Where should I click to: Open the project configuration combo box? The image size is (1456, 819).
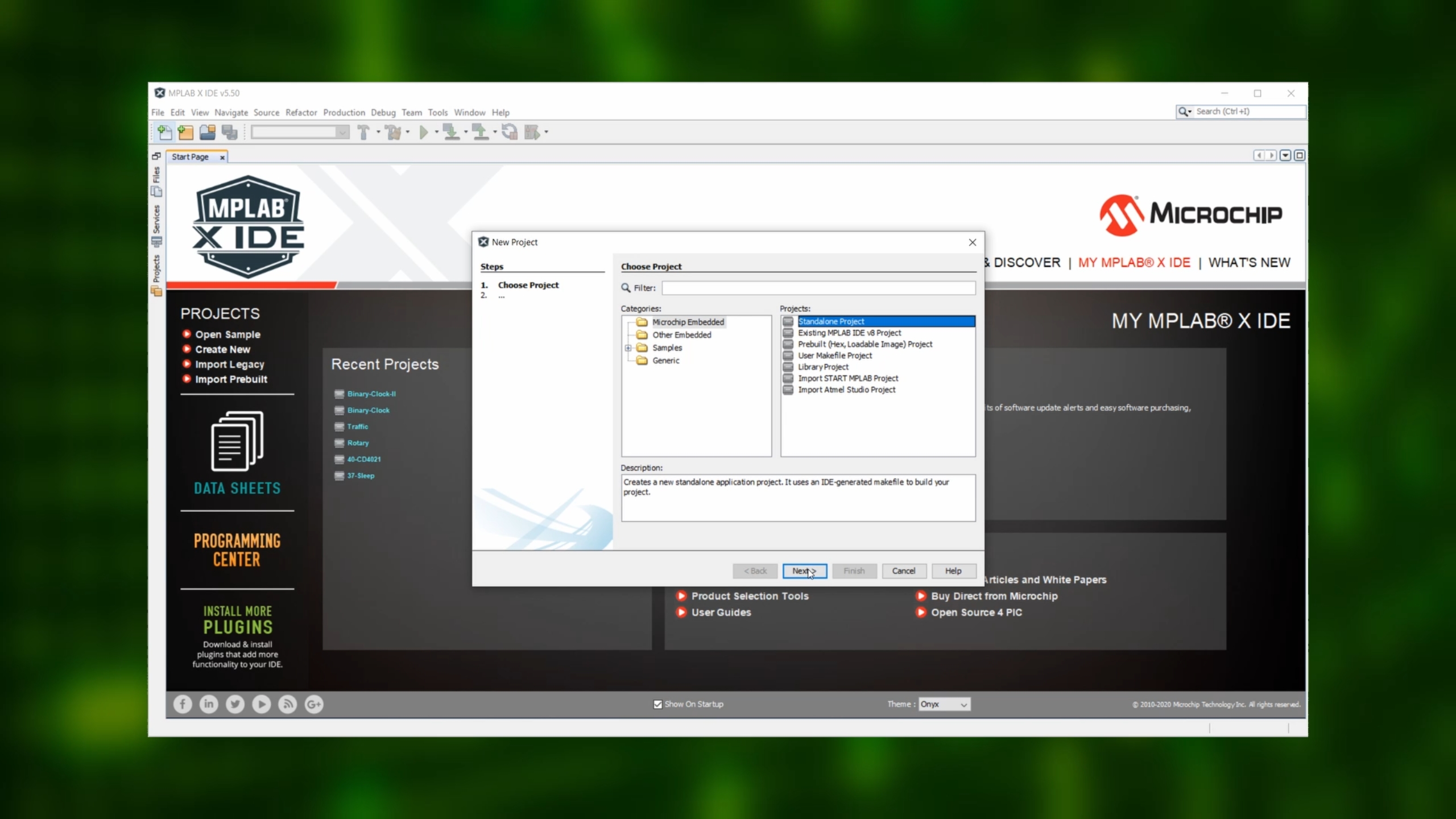300,132
